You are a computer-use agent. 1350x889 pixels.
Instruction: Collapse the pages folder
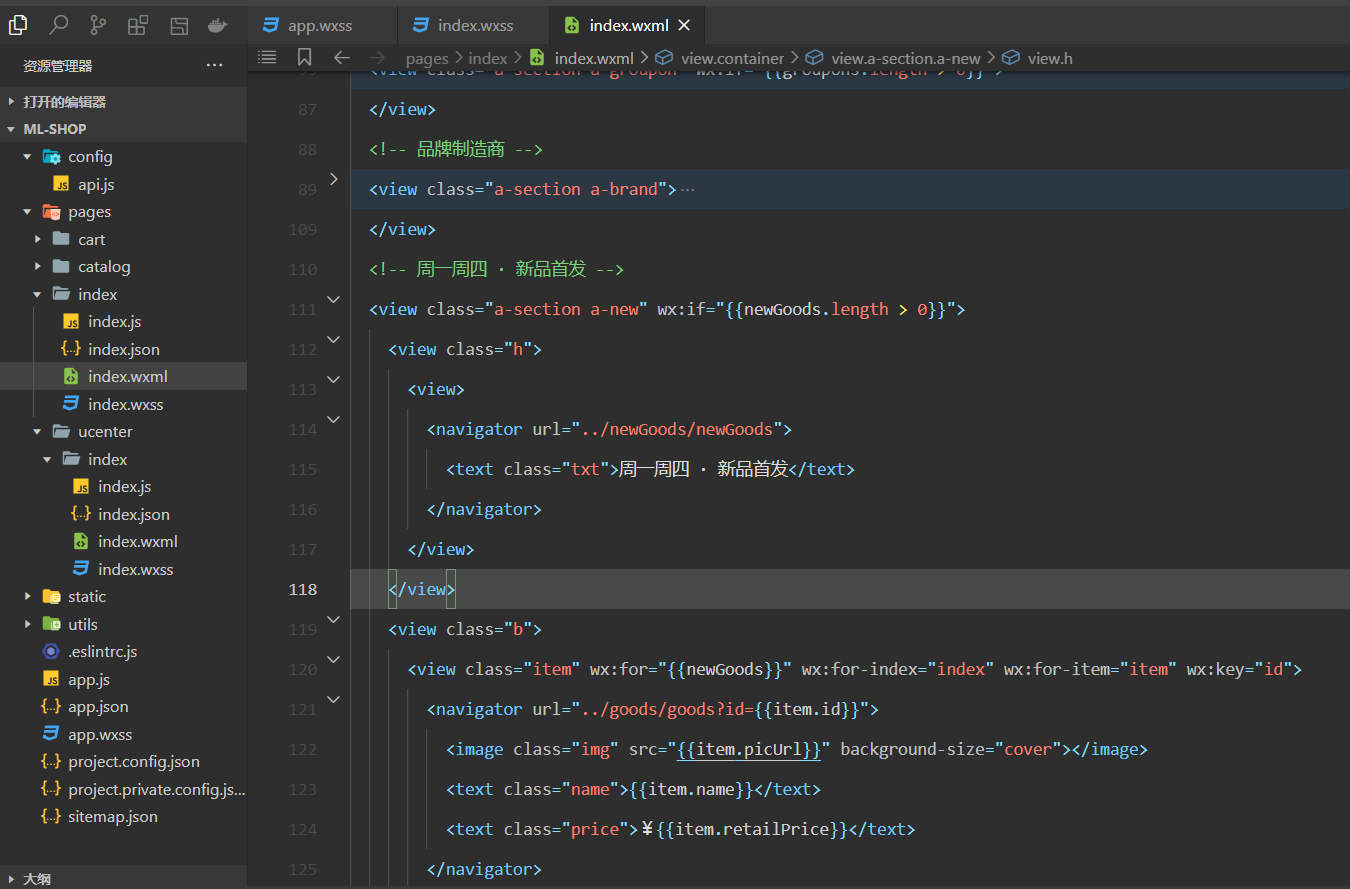point(123,212)
